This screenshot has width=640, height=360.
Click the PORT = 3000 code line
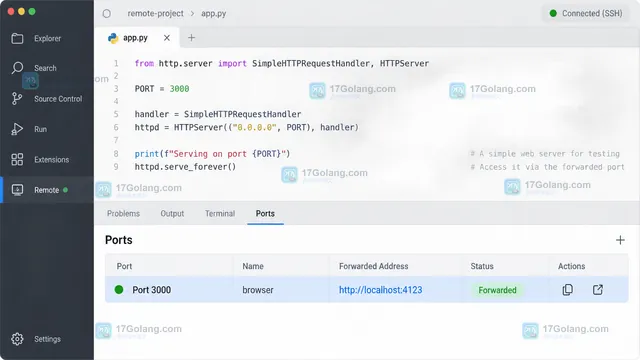tap(162, 89)
